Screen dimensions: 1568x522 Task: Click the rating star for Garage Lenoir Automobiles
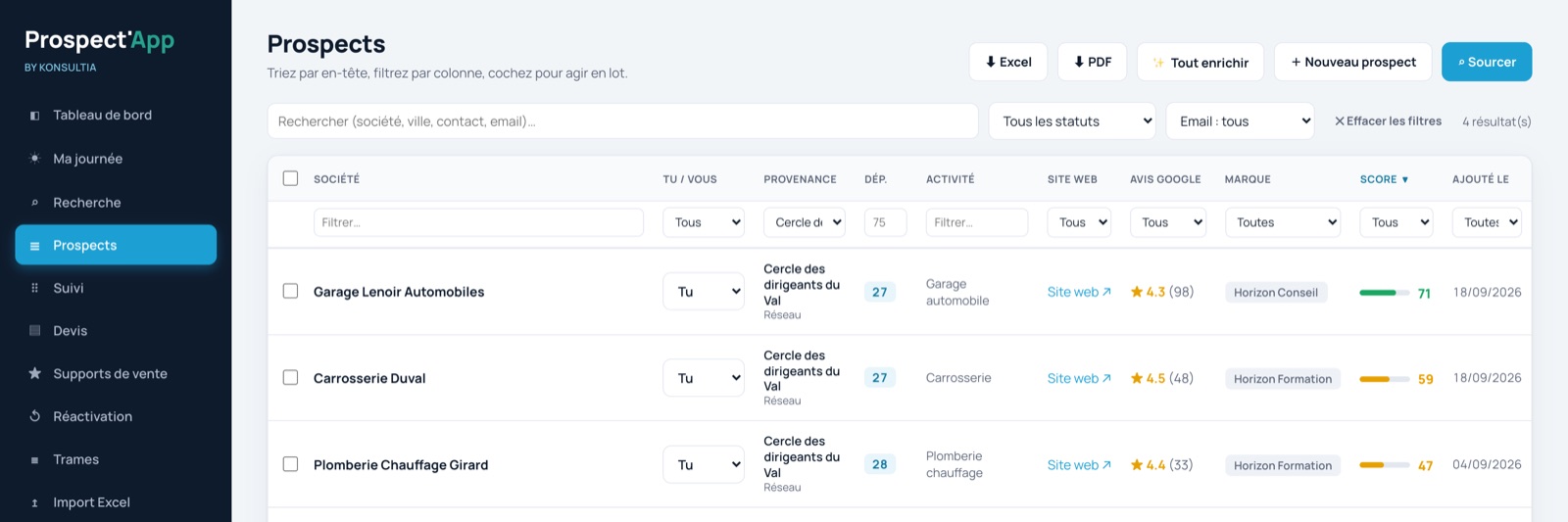point(1137,291)
